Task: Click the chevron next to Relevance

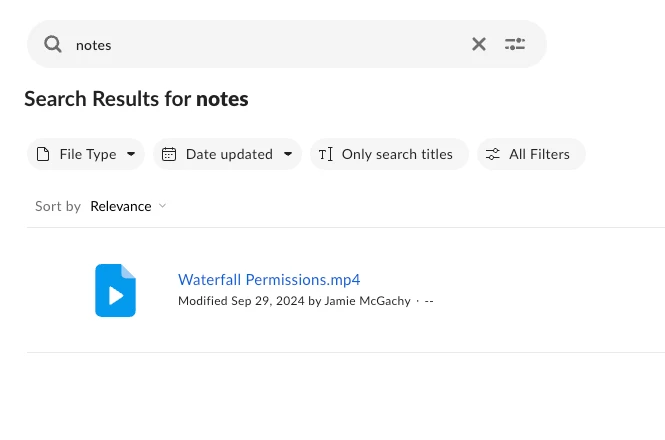Action: [x=163, y=206]
